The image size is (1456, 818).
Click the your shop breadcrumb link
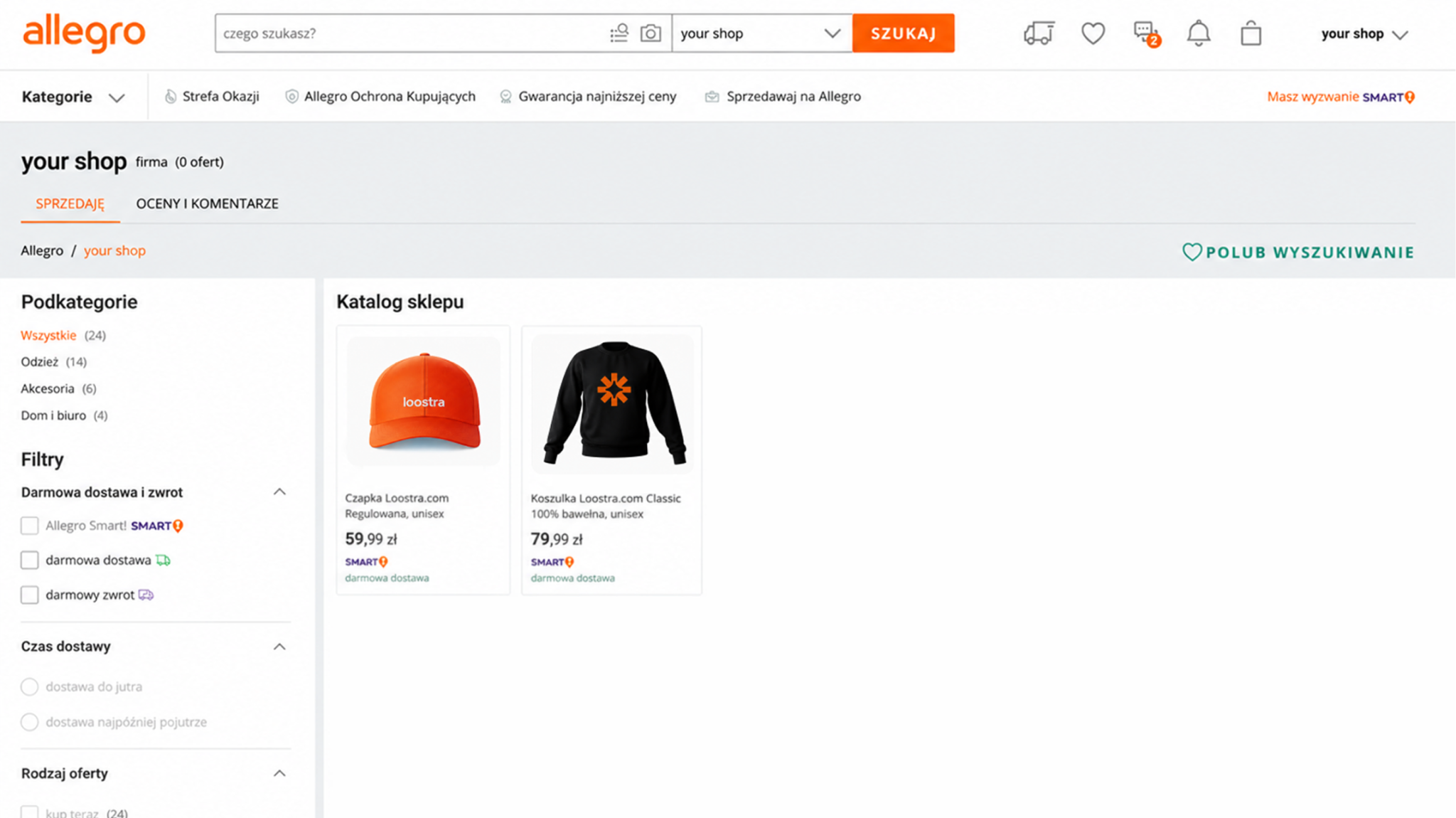114,250
